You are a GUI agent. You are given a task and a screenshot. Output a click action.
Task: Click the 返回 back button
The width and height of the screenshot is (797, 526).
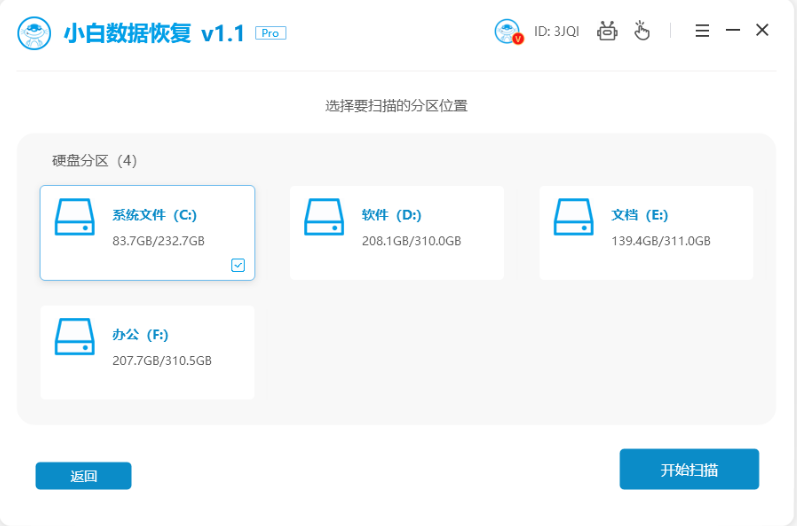pyautogui.click(x=83, y=476)
